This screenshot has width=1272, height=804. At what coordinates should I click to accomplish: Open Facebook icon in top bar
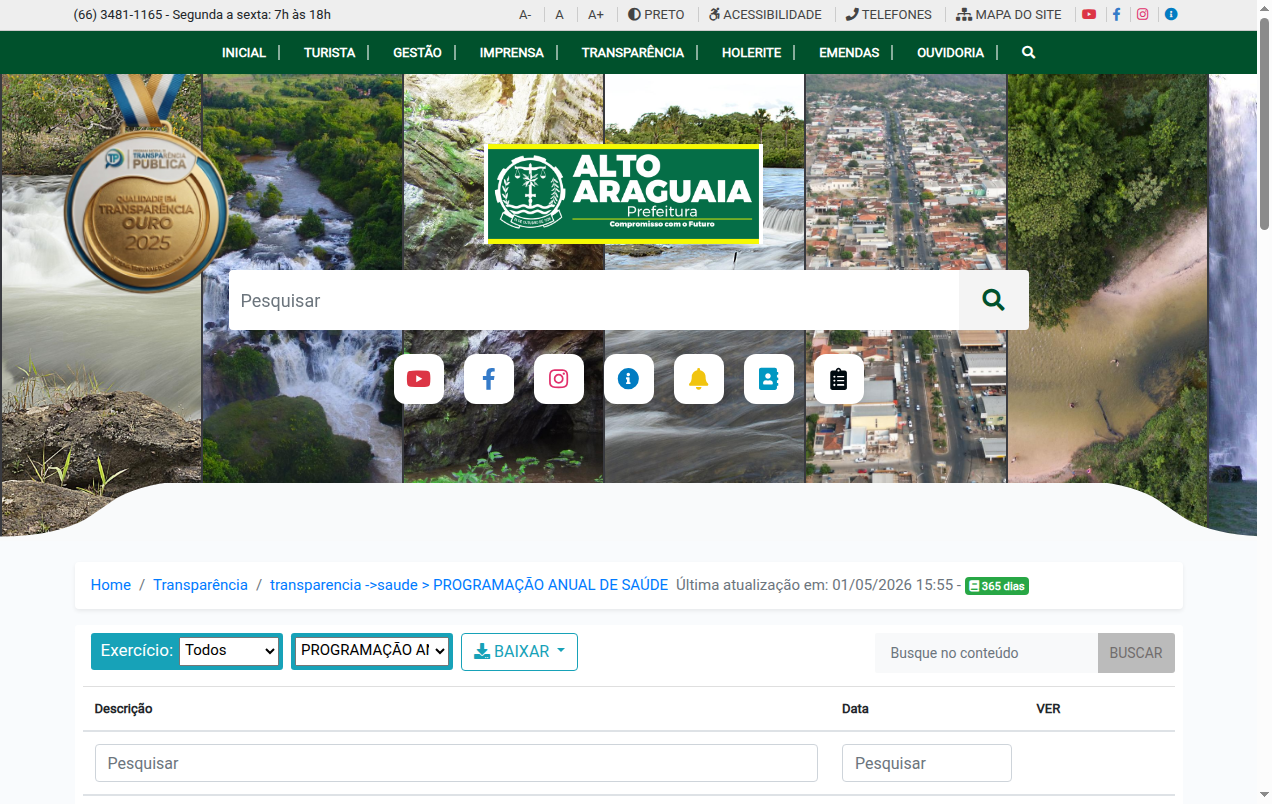1116,15
